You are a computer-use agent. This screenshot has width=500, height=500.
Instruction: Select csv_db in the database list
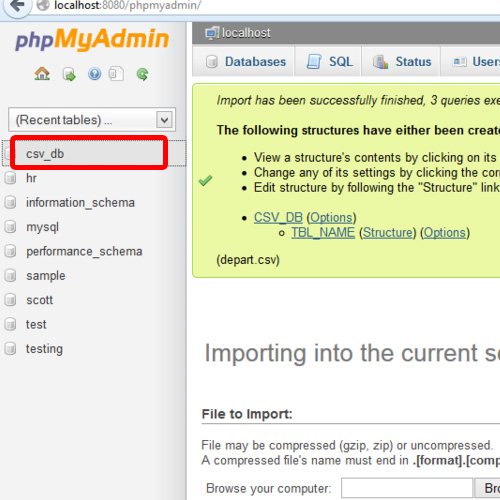click(45, 154)
